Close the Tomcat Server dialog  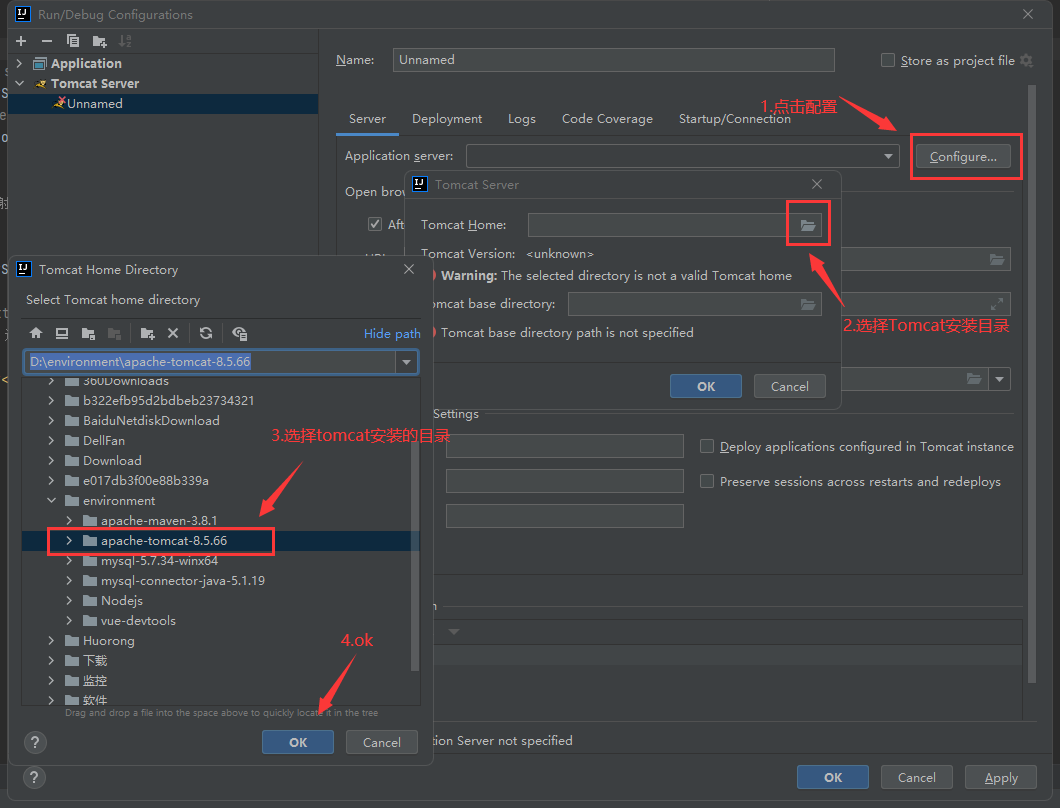tap(817, 184)
